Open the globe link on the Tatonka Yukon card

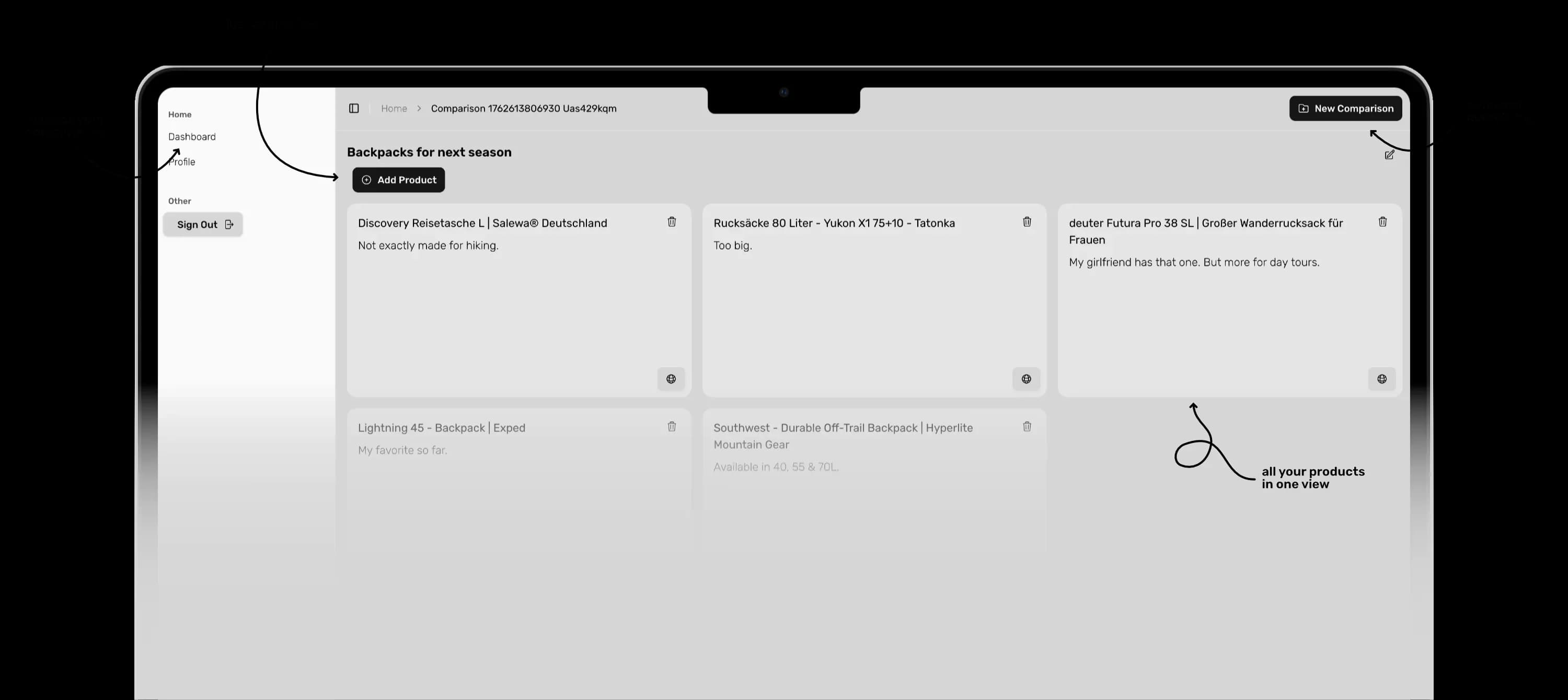[x=1027, y=379]
